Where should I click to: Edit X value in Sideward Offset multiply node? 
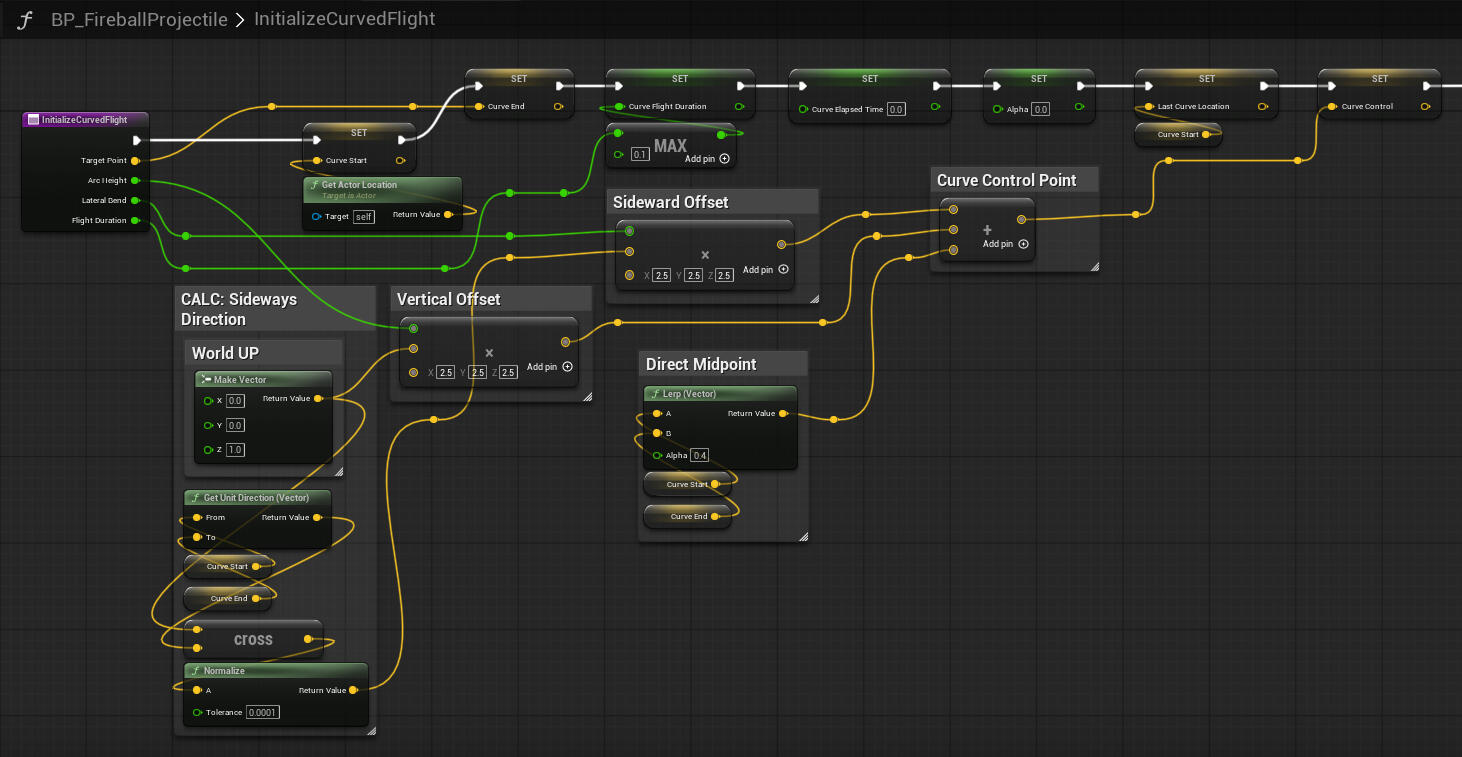(x=661, y=275)
